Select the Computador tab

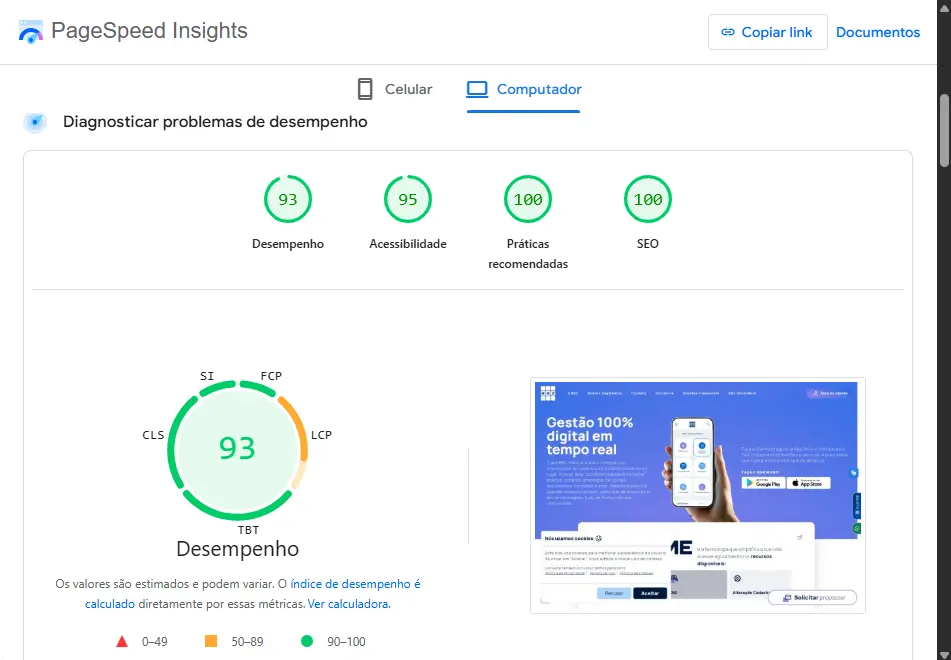point(524,89)
